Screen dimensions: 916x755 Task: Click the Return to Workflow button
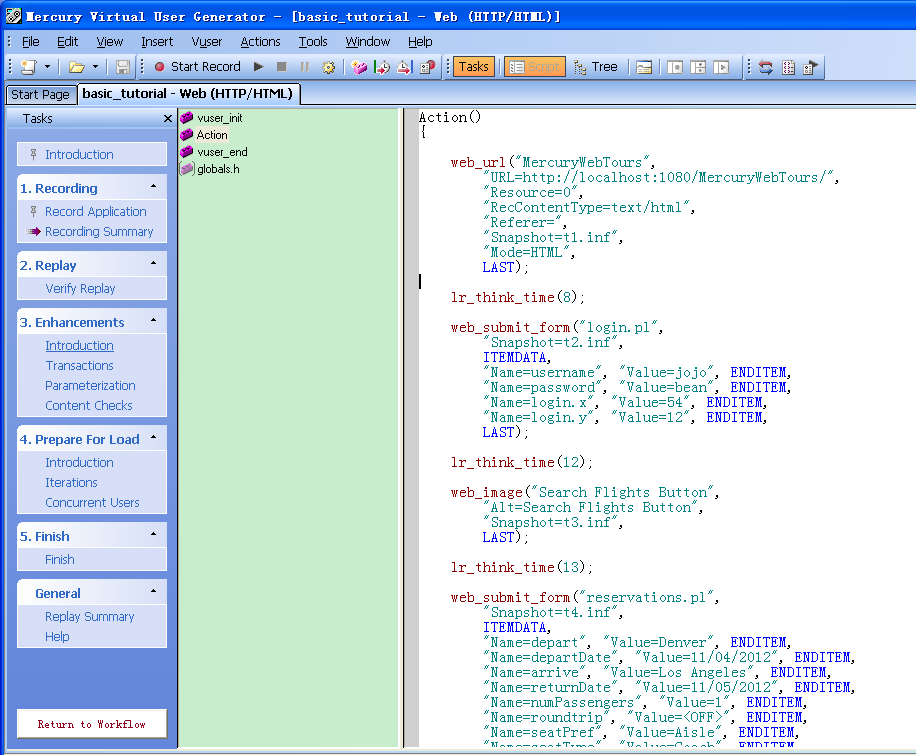click(91, 722)
